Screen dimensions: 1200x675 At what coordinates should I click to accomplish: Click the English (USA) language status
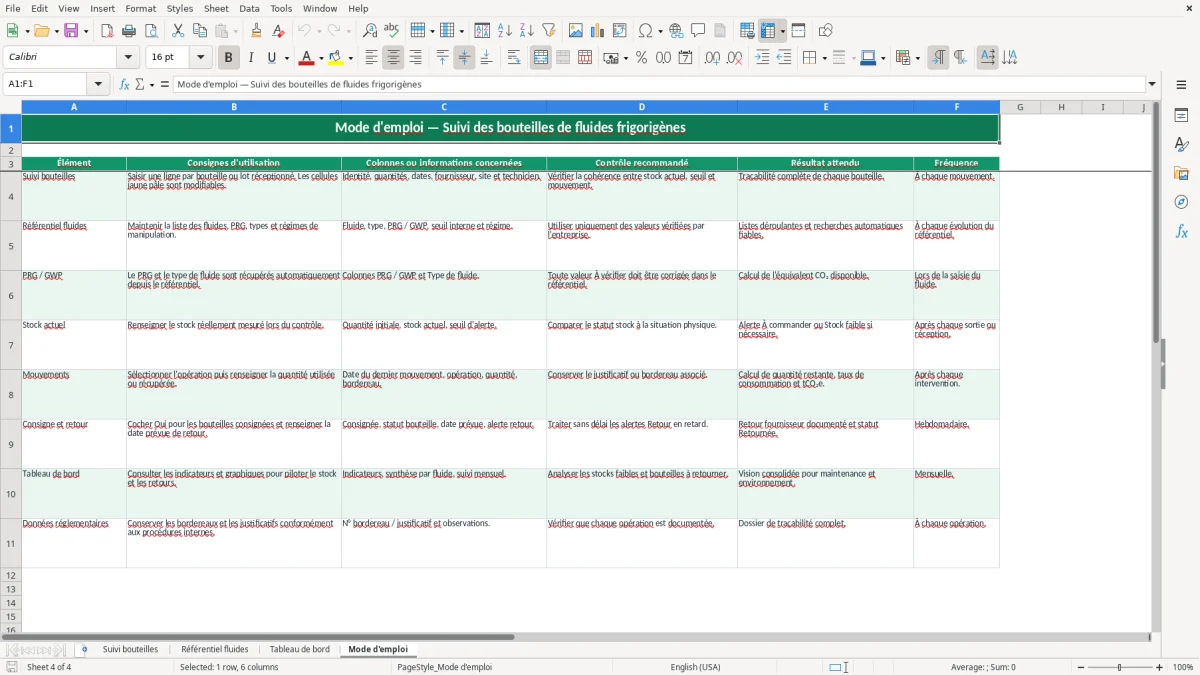(695, 667)
